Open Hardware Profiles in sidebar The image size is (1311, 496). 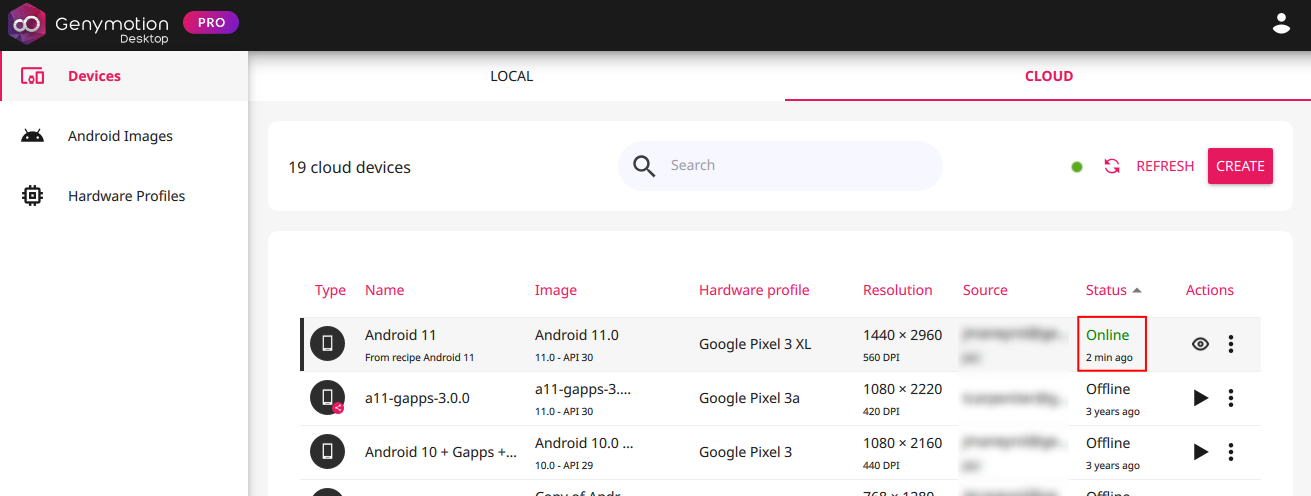pos(124,196)
